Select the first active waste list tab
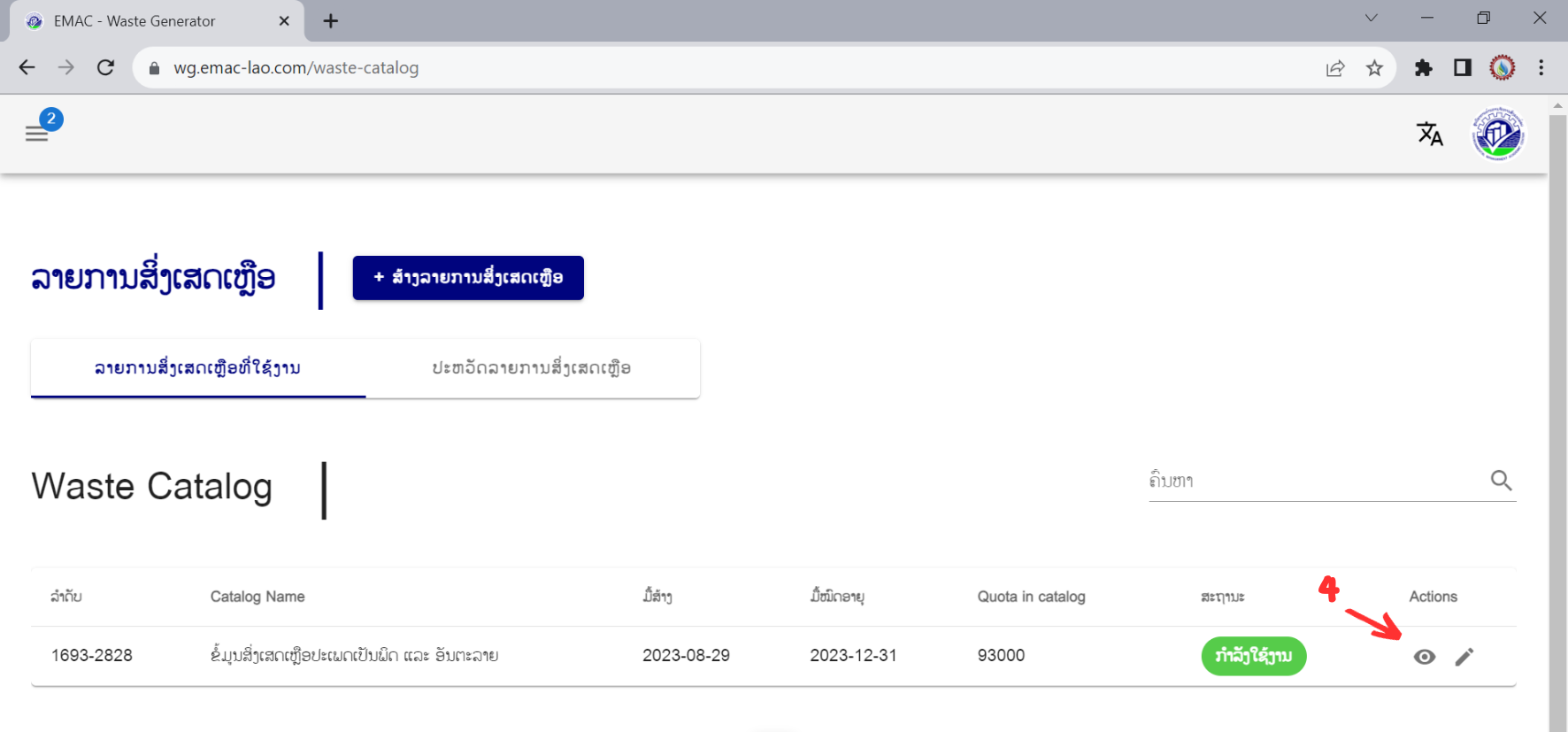The height and width of the screenshot is (732, 1568). click(197, 368)
